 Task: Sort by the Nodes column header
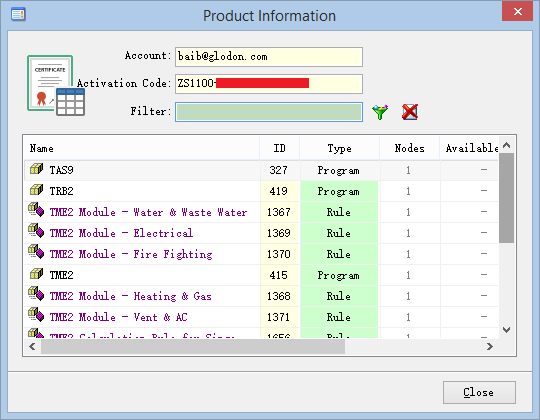(x=409, y=148)
